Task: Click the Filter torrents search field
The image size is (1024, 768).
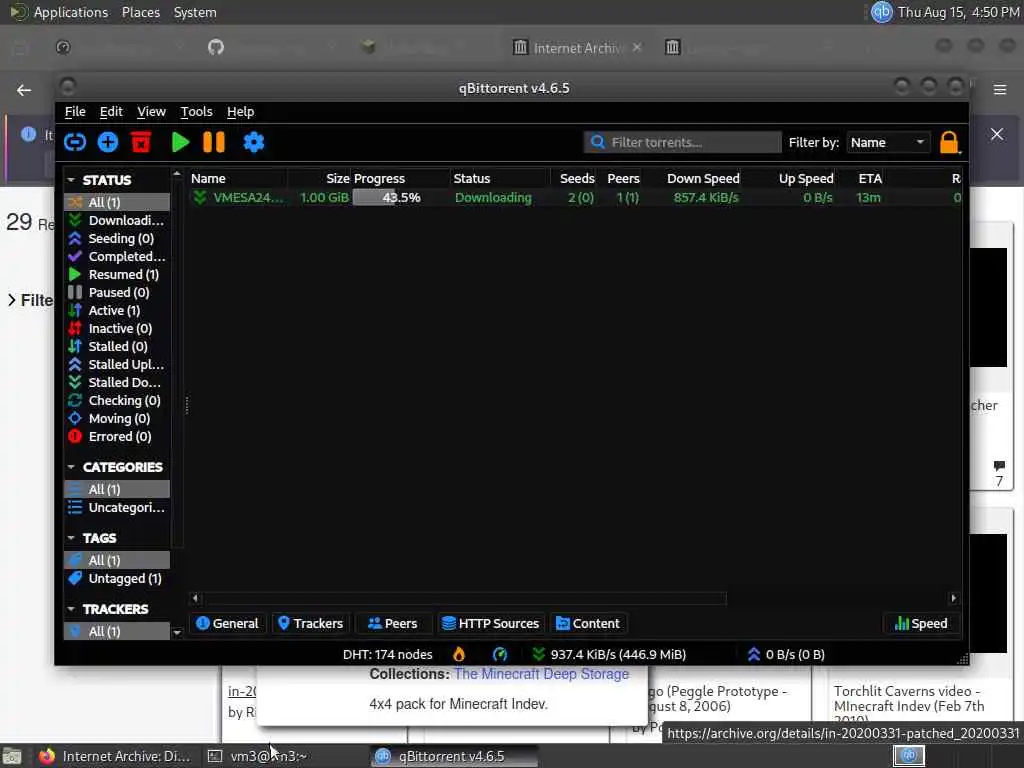Action: pyautogui.click(x=682, y=142)
